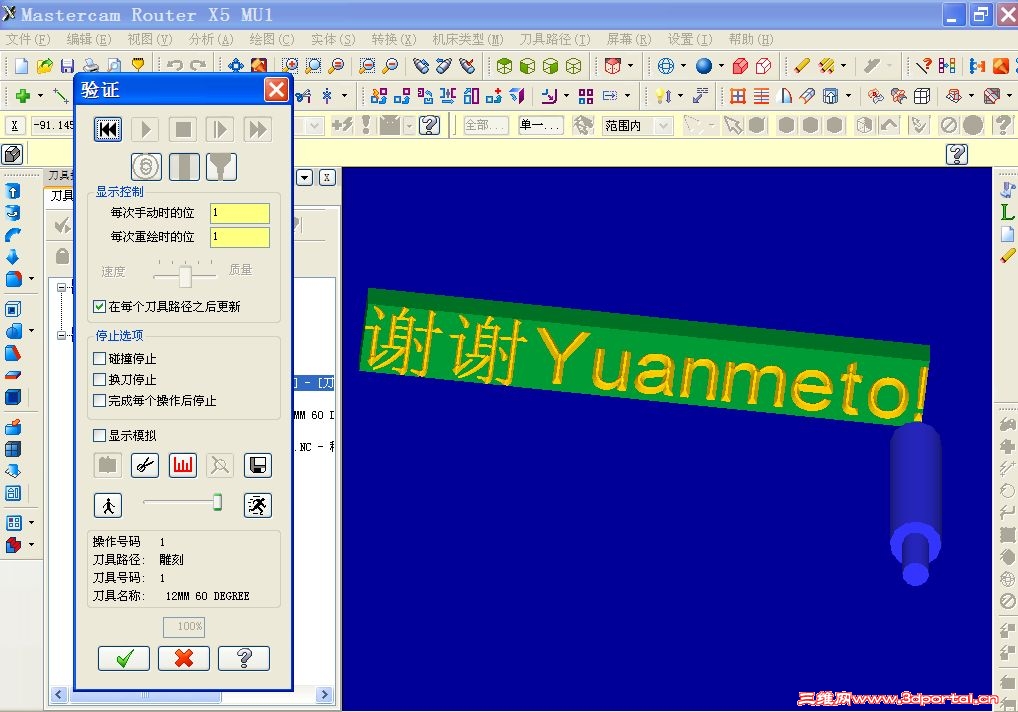Expand dropdown arrow beside the blue sphere icon
Viewport: 1018px width, 712px height.
tap(721, 66)
